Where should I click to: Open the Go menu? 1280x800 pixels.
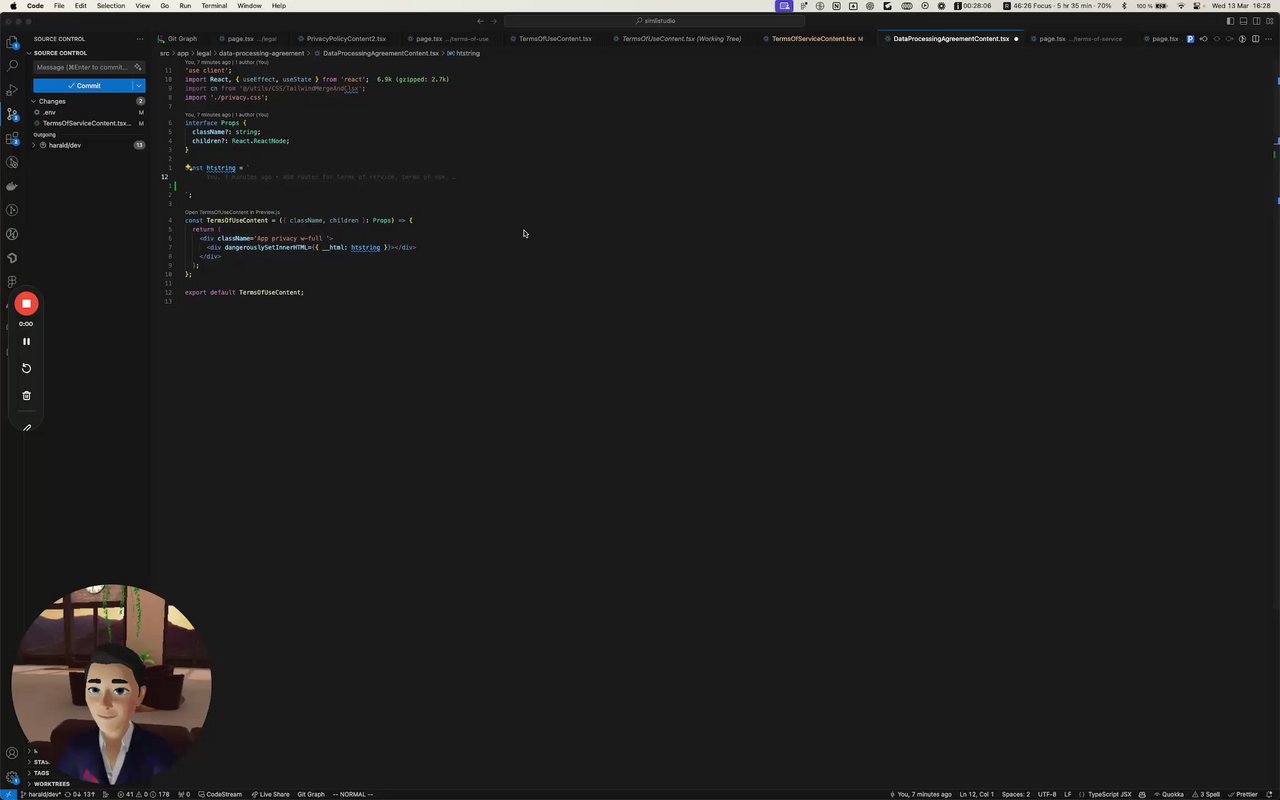click(164, 6)
